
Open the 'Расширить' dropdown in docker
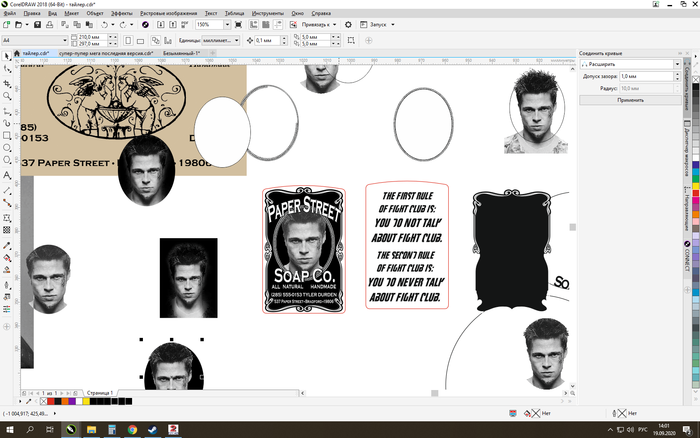[x=677, y=64]
